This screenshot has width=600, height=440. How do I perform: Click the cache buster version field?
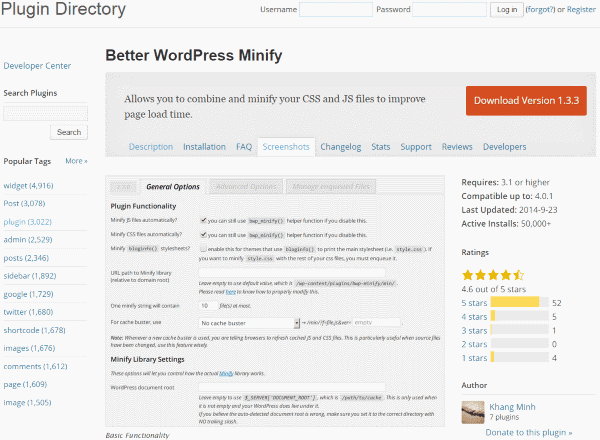tap(376, 323)
